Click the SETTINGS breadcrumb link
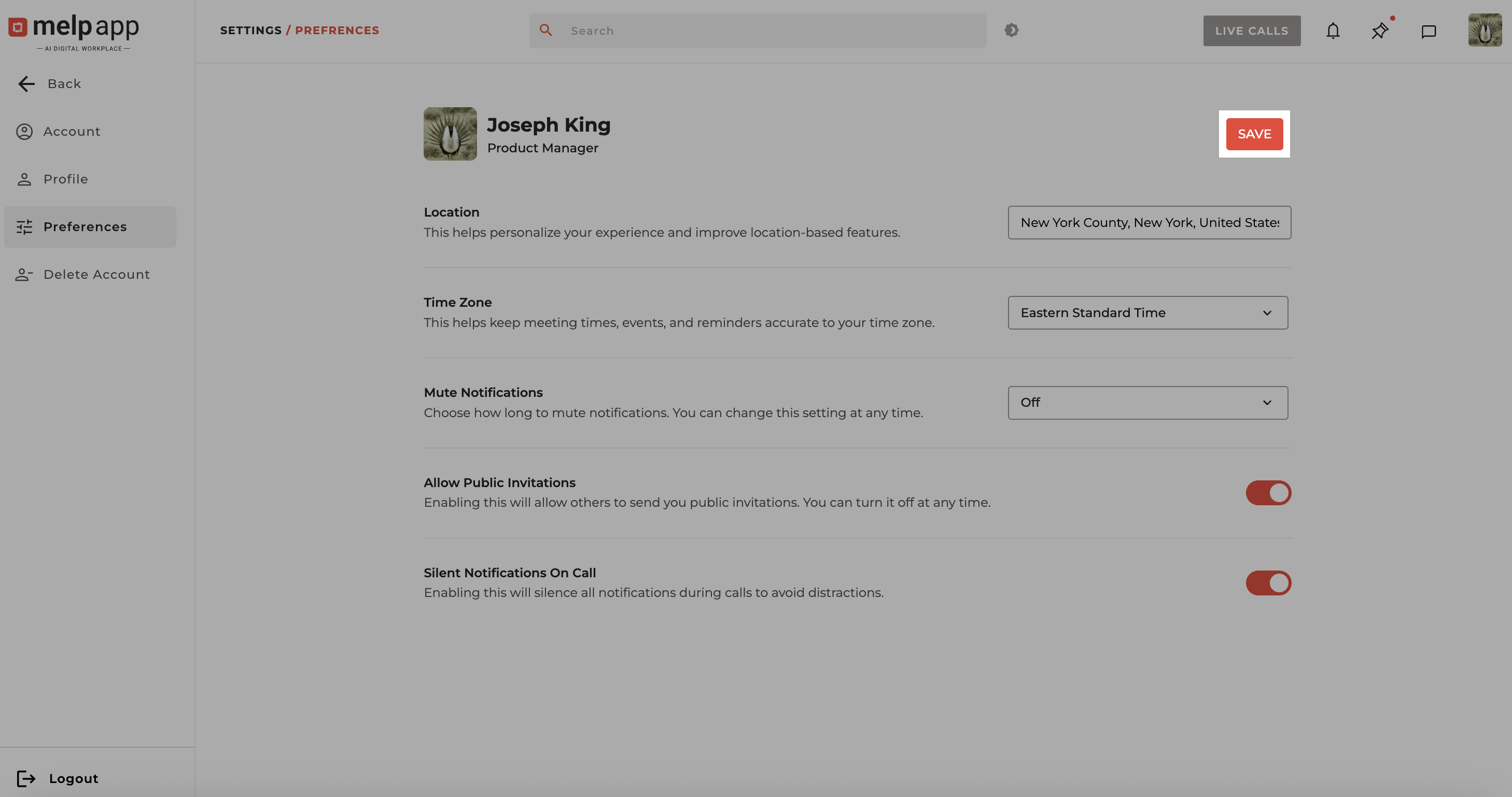This screenshot has width=1512, height=797. pos(250,31)
